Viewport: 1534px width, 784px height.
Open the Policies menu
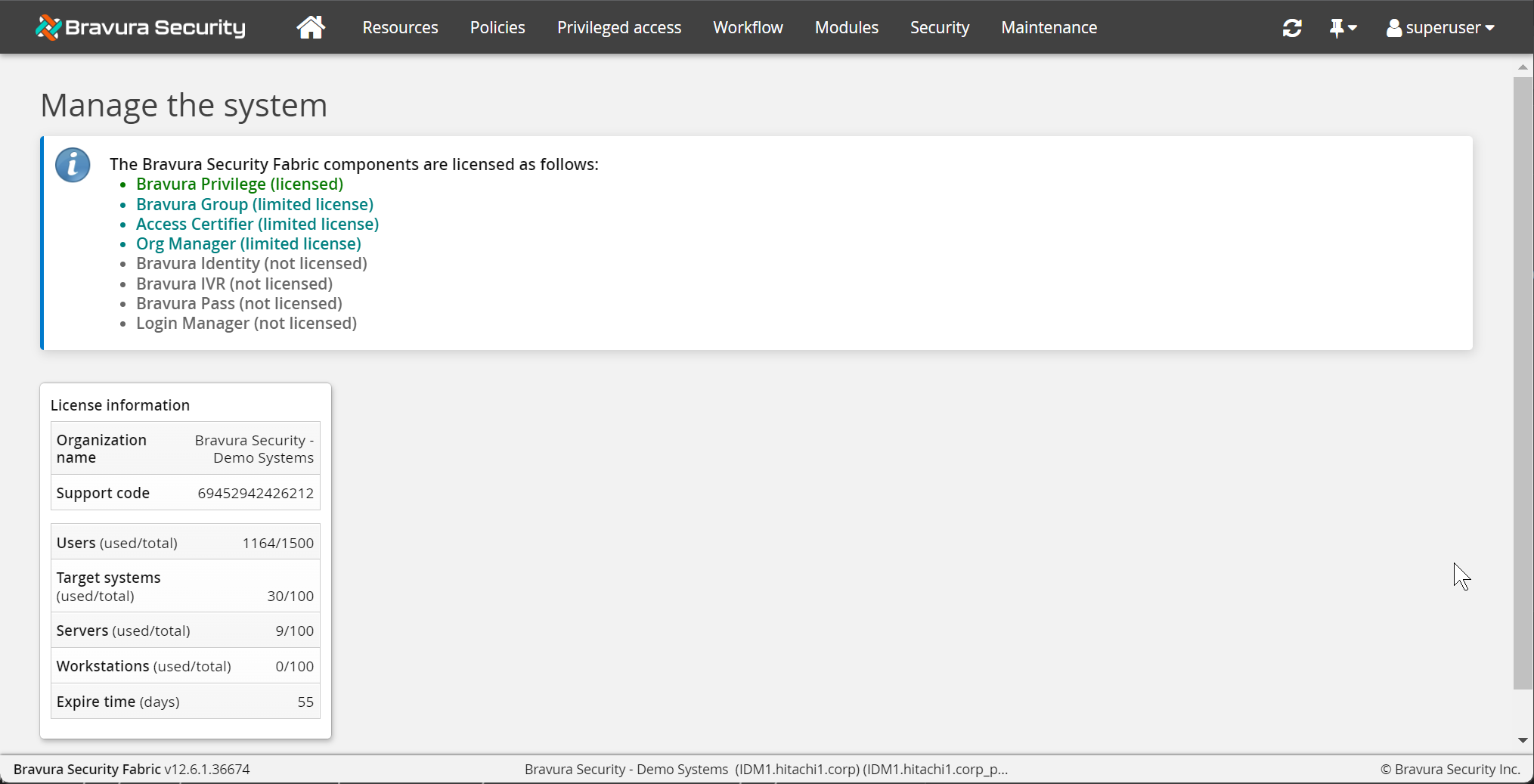[497, 28]
